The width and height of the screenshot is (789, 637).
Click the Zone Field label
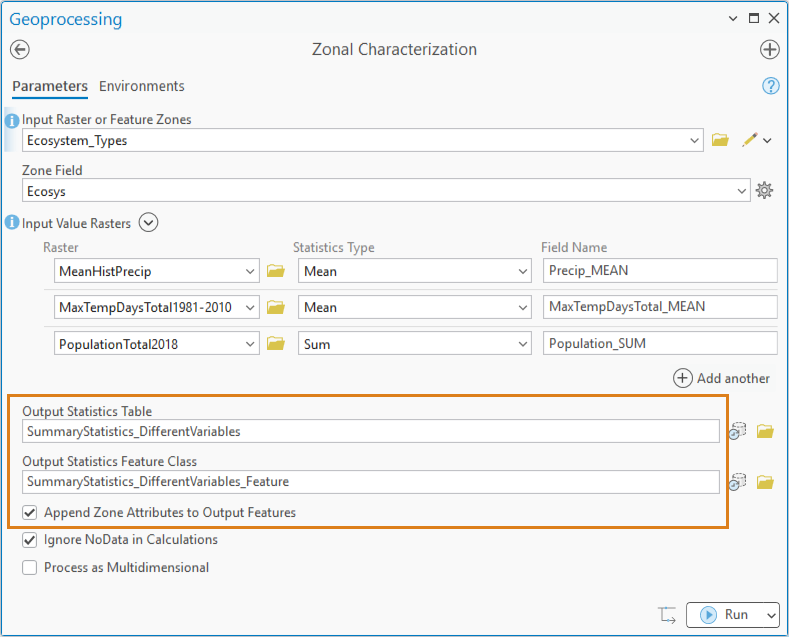tap(52, 171)
